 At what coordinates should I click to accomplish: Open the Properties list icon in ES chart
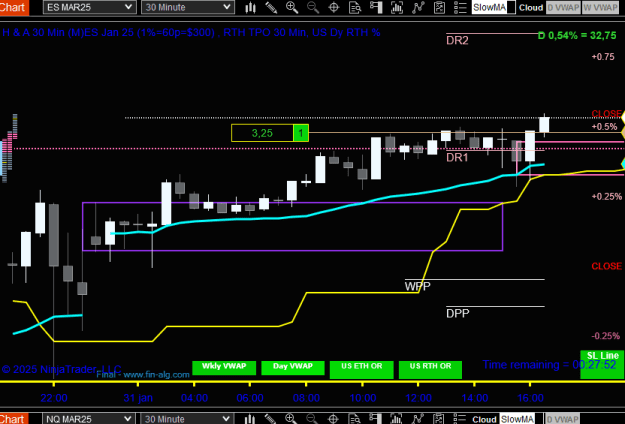[x=460, y=8]
